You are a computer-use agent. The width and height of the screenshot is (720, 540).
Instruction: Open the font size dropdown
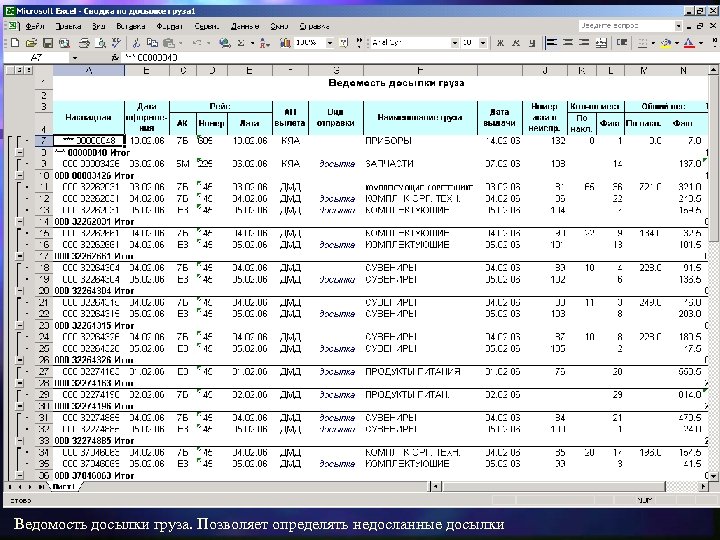(x=483, y=43)
